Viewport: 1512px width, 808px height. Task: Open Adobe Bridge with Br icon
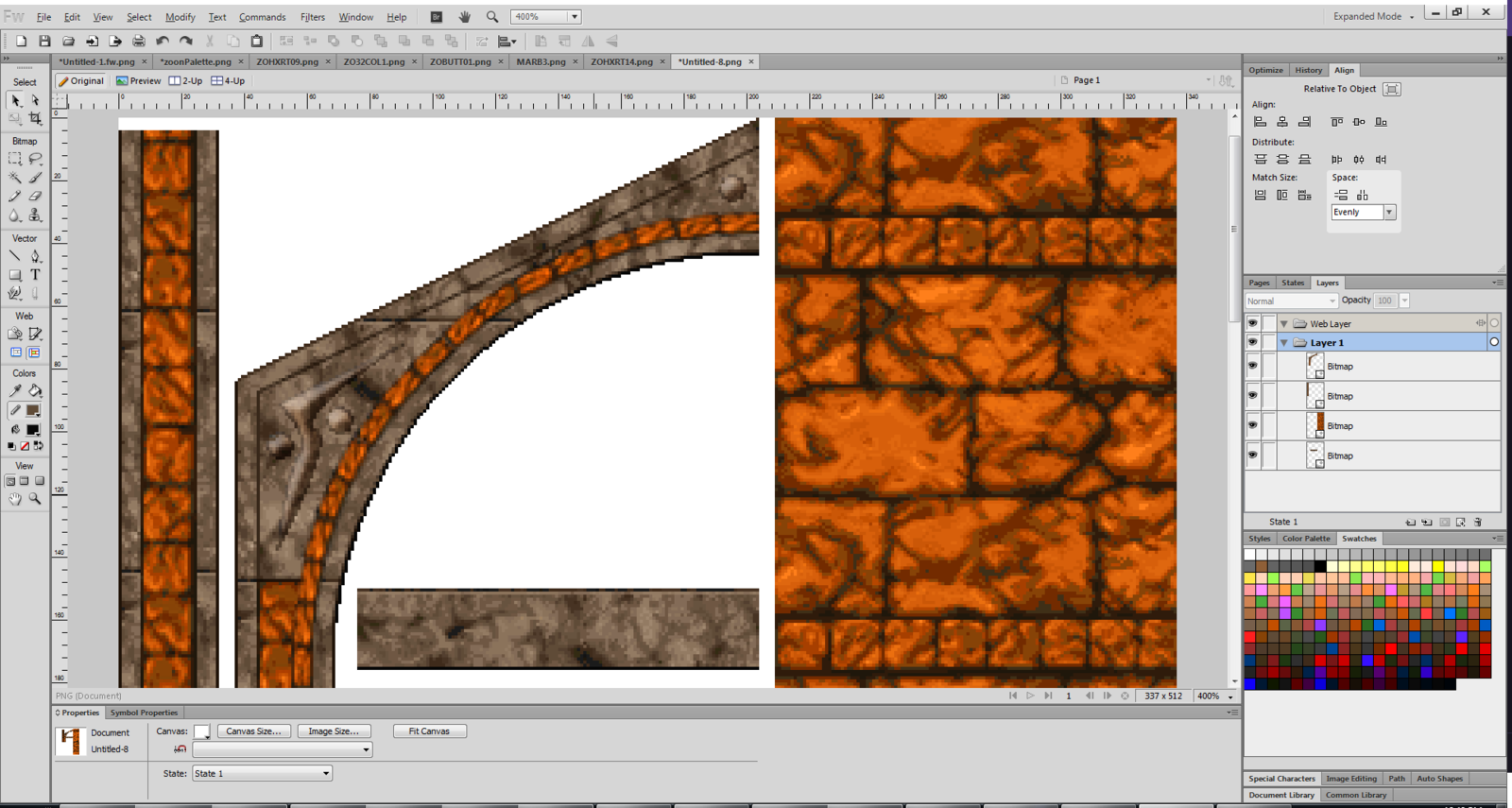(436, 17)
